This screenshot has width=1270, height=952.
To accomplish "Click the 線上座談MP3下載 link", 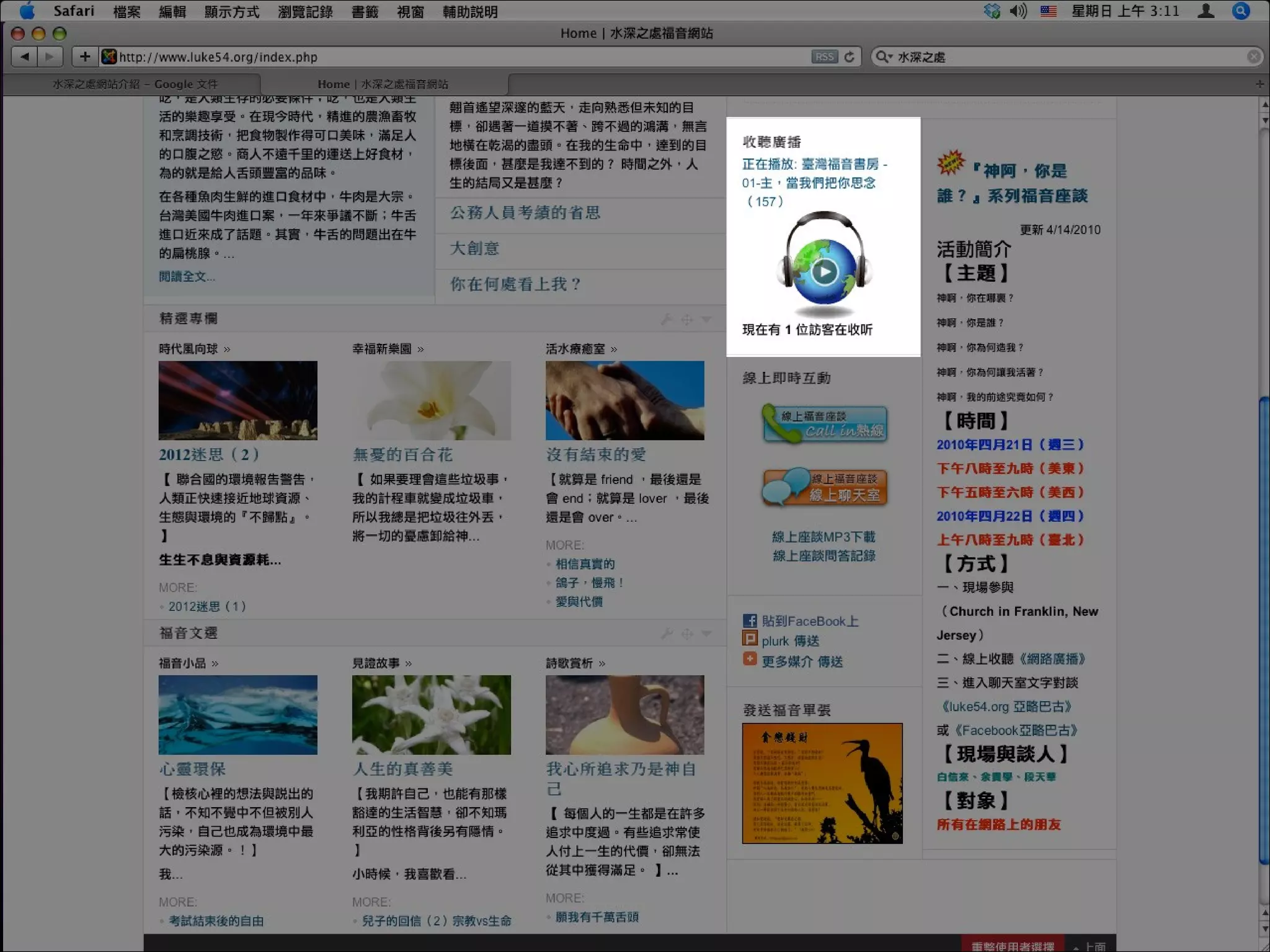I will (x=824, y=537).
